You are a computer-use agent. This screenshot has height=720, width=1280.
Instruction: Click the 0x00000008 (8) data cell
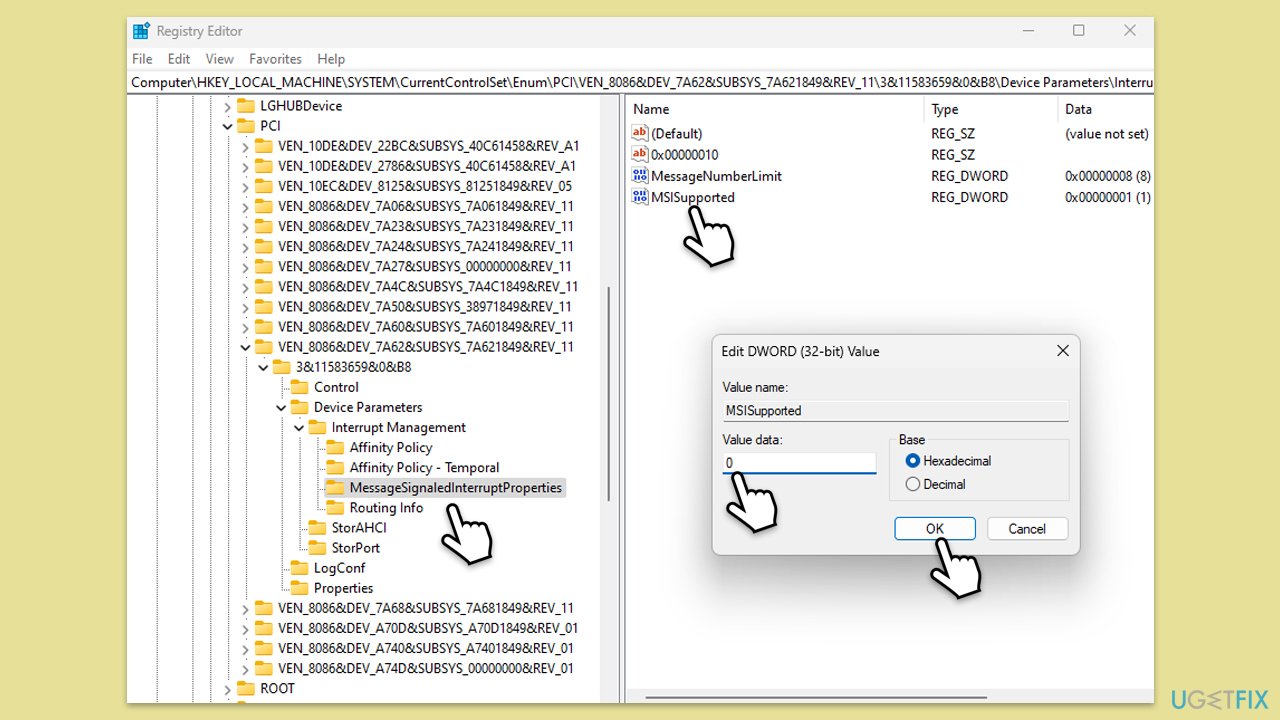1108,176
